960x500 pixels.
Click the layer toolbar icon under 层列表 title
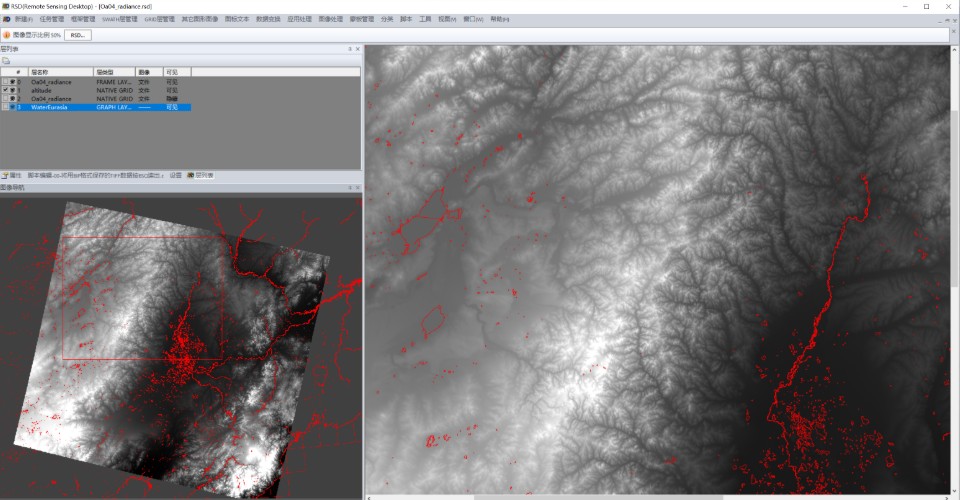(x=6, y=61)
